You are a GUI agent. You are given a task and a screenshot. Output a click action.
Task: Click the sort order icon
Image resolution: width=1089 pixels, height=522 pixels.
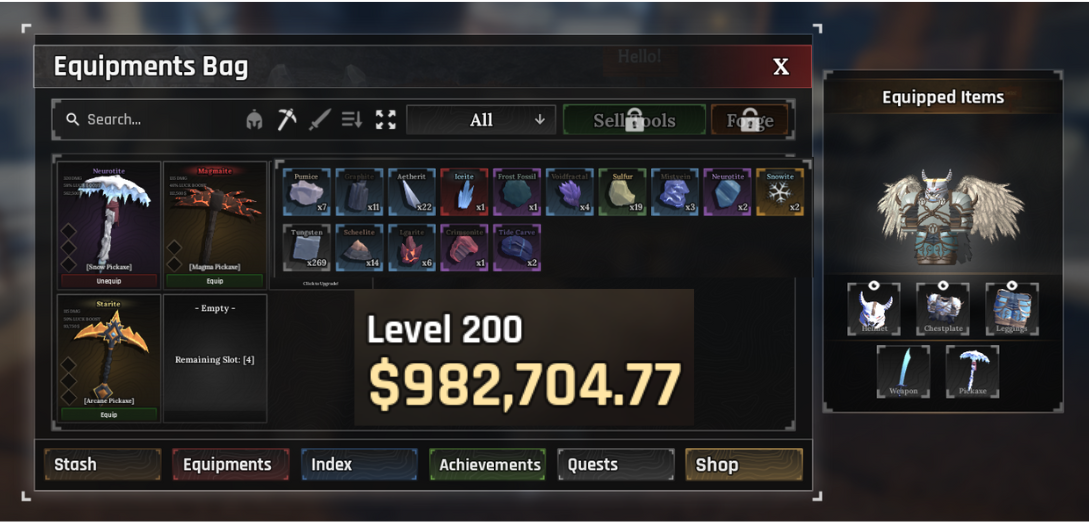pyautogui.click(x=352, y=119)
